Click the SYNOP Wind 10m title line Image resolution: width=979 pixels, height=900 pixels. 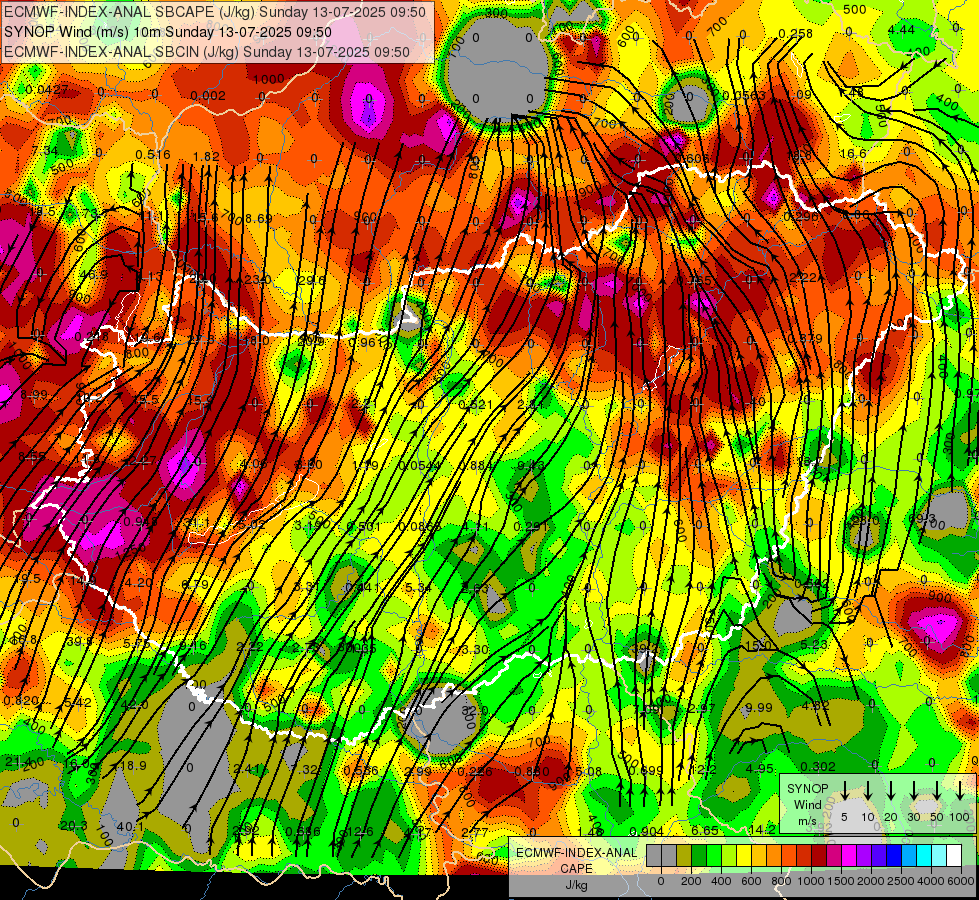point(168,32)
